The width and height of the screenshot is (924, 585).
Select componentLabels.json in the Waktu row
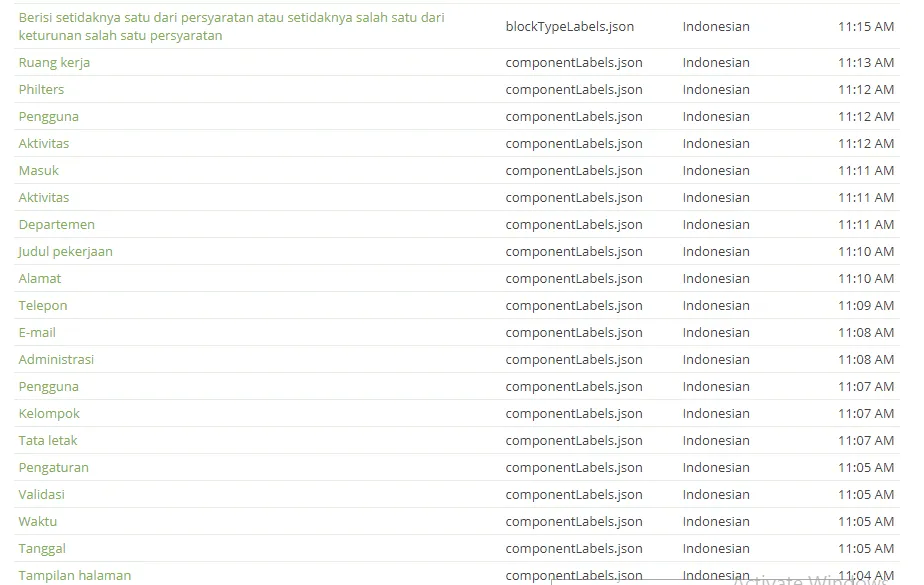point(574,521)
